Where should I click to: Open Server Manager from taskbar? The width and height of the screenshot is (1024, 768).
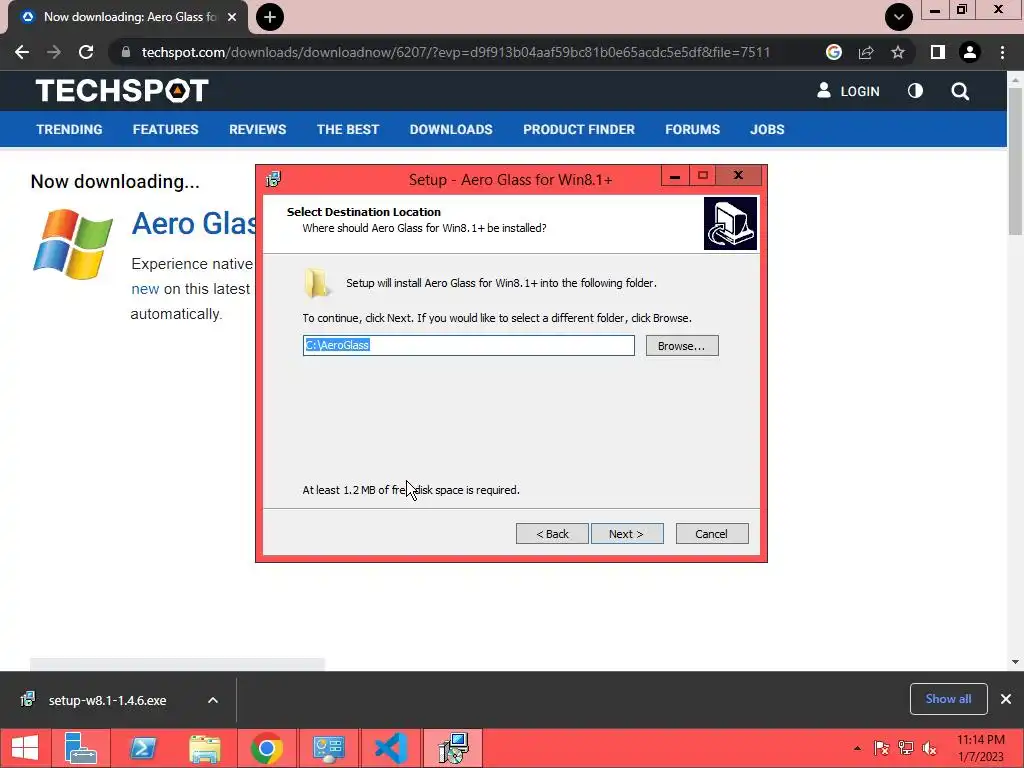point(81,748)
